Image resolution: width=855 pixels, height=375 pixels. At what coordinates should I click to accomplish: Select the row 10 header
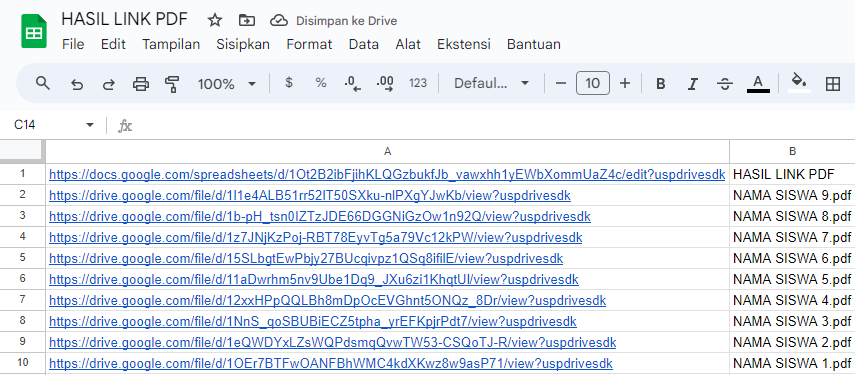[x=22, y=363]
